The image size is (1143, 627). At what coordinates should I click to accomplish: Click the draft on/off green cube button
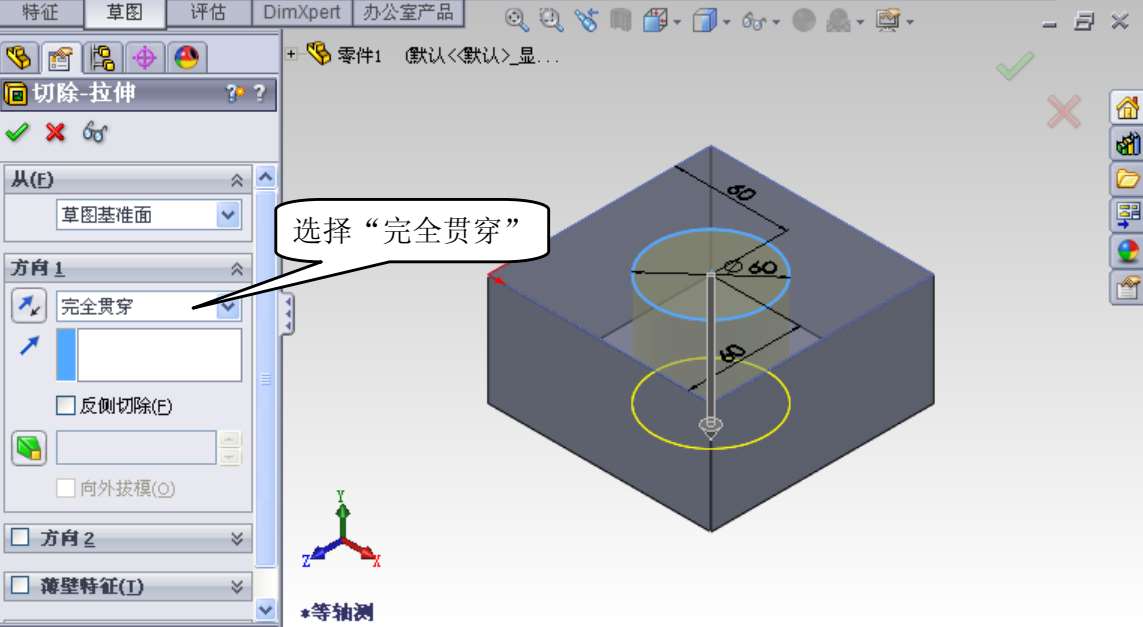point(29,449)
